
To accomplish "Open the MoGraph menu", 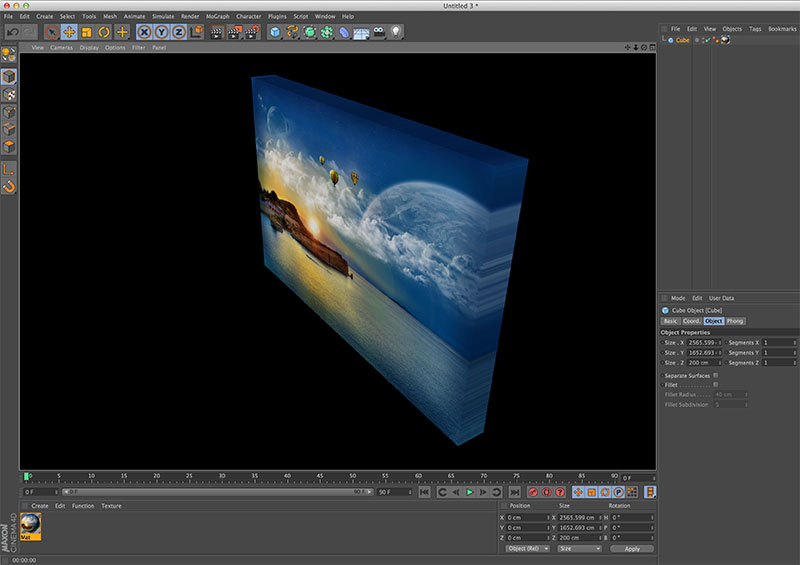I will click(x=217, y=16).
